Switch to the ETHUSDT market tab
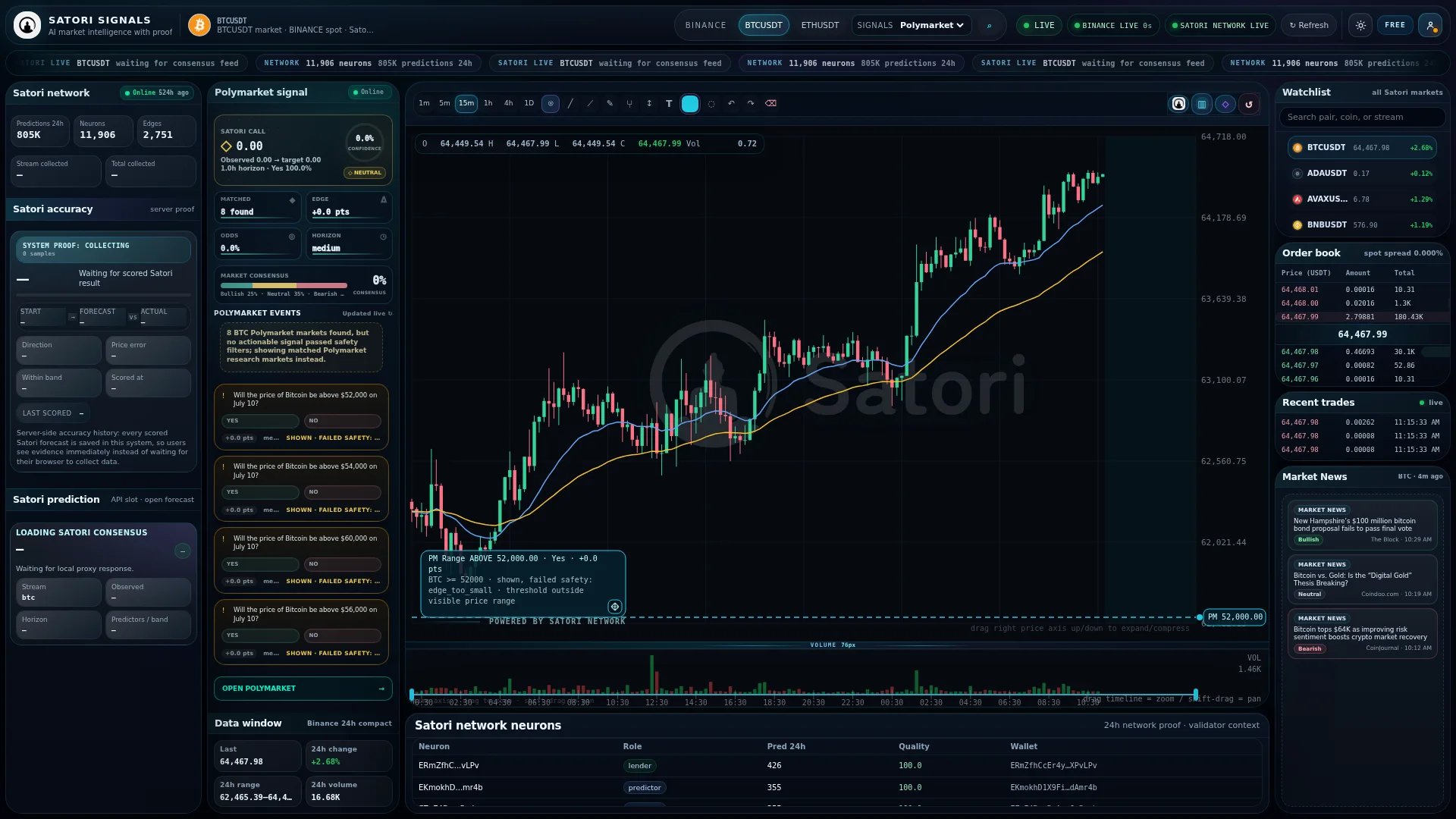 [x=821, y=25]
